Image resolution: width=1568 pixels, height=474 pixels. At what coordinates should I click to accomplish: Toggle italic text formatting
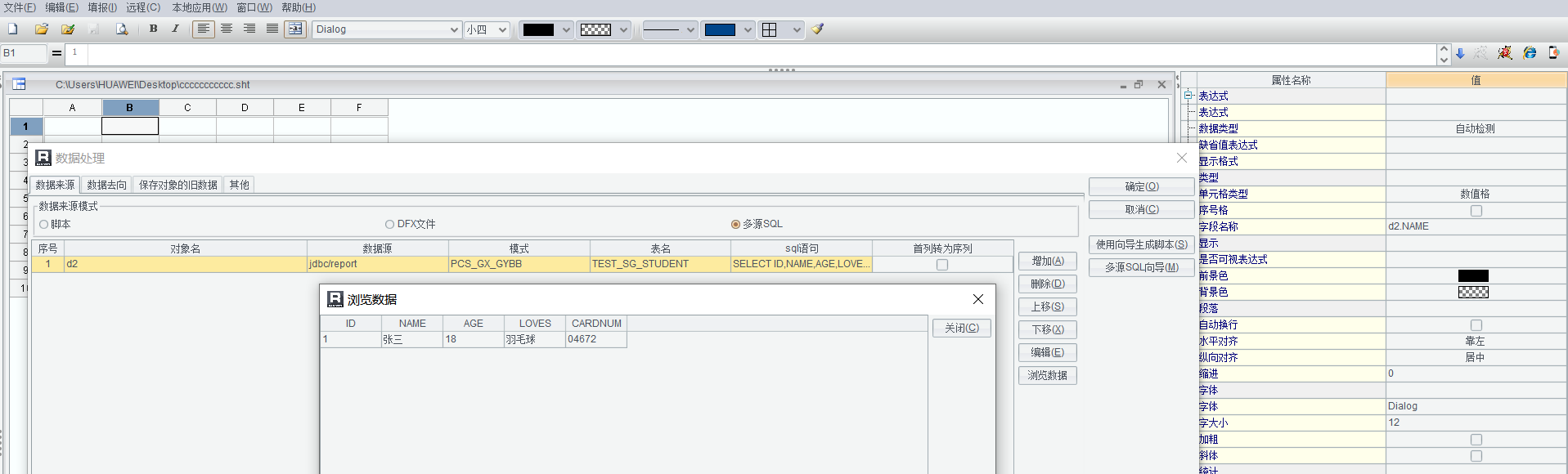(175, 29)
